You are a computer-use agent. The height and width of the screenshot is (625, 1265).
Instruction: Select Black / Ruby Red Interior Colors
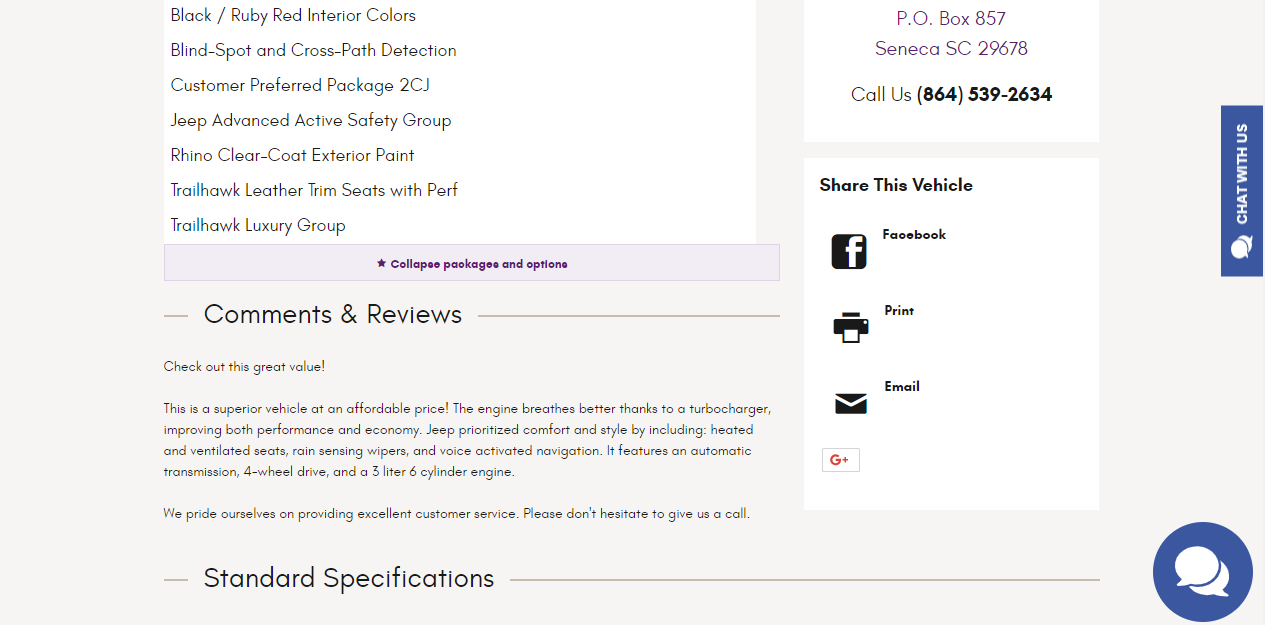[x=293, y=15]
